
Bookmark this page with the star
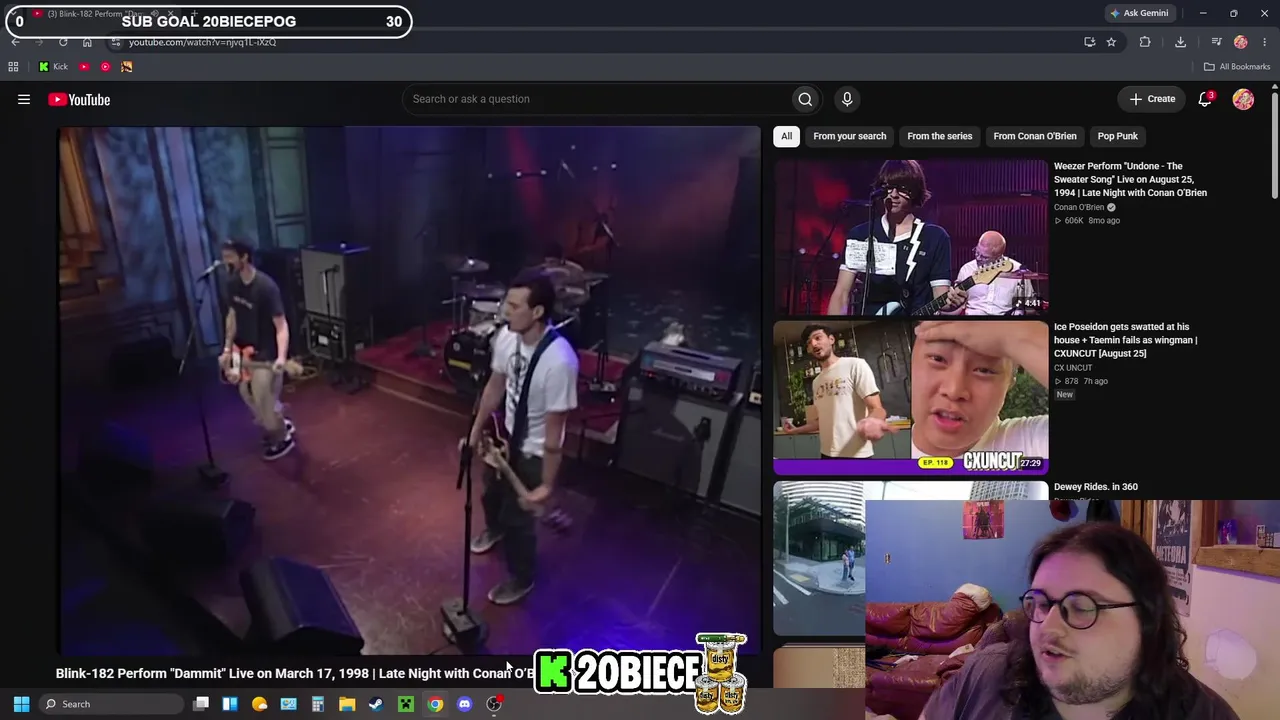[1111, 42]
